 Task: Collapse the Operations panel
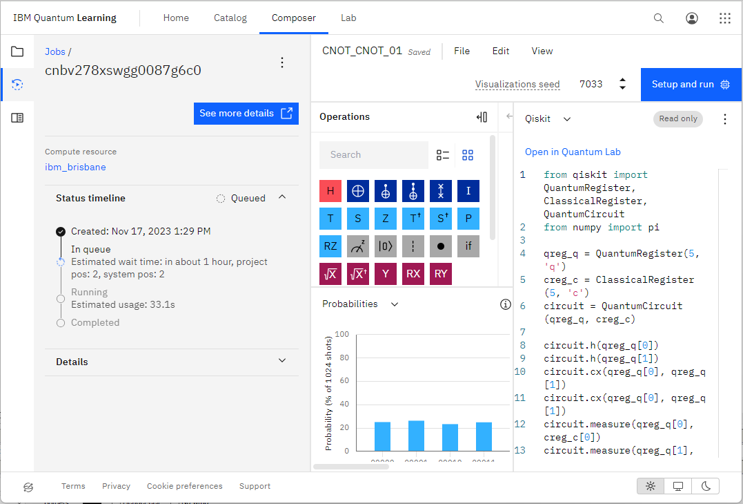[x=482, y=117]
